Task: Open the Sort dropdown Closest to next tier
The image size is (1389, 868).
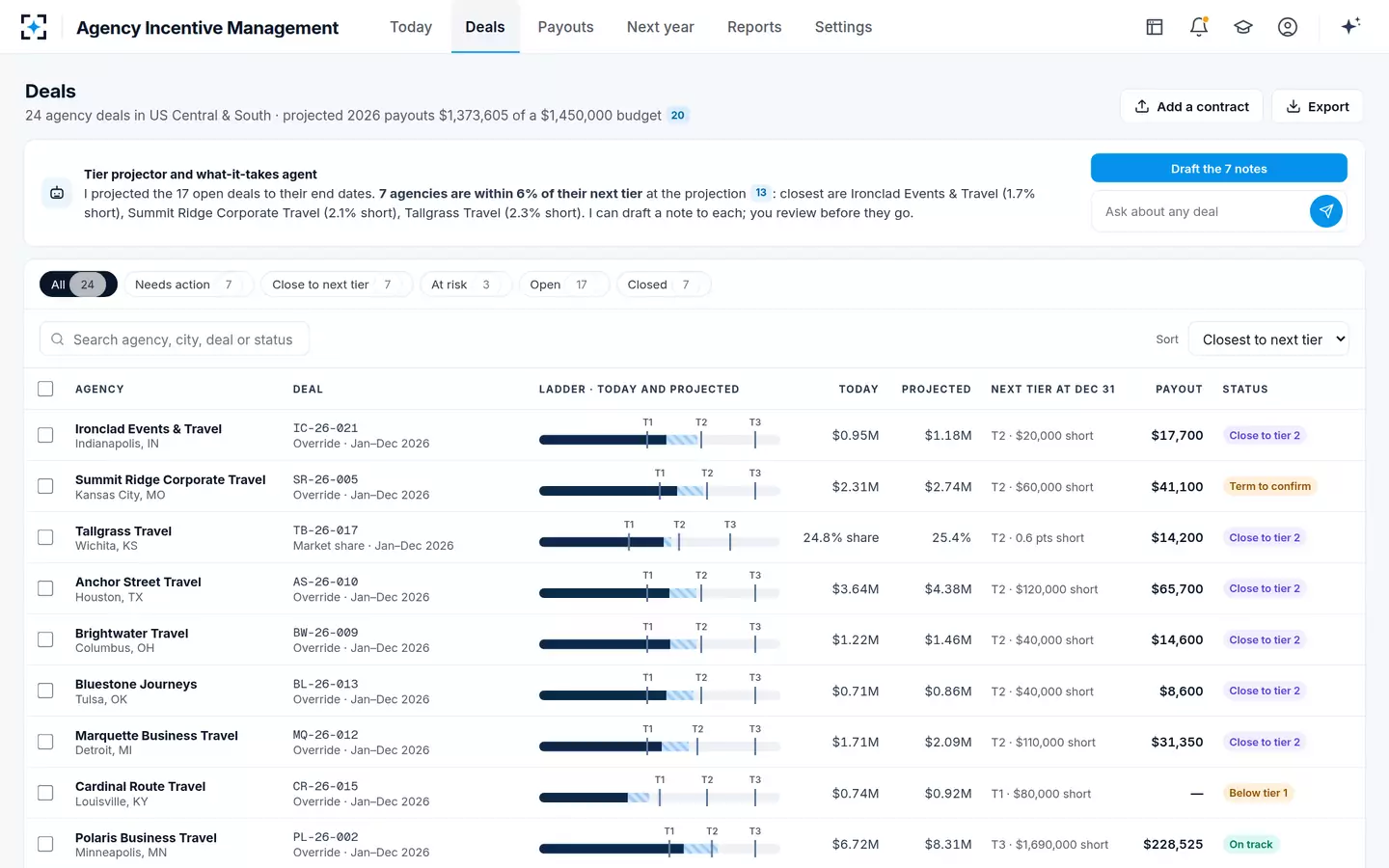Action: 1268,339
